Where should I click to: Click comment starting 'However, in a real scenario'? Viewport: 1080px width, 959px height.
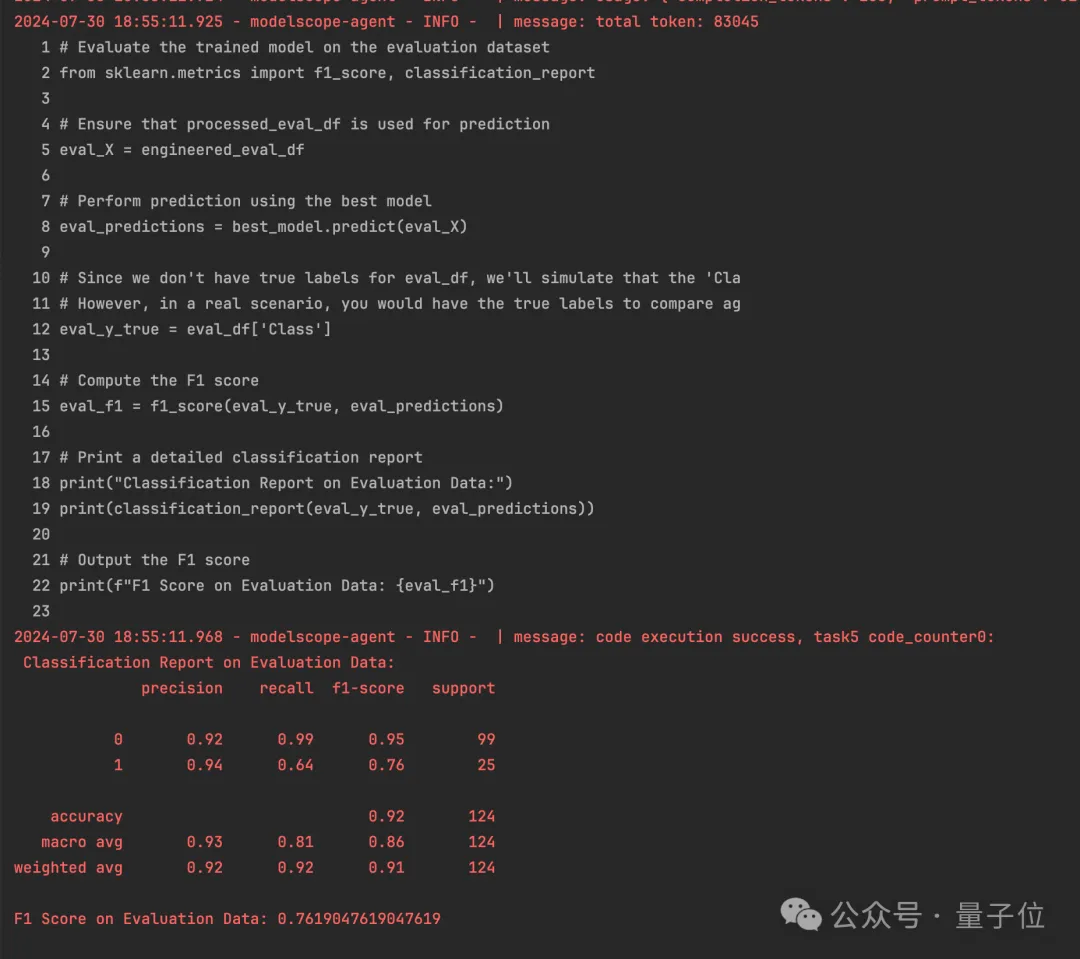coord(399,304)
